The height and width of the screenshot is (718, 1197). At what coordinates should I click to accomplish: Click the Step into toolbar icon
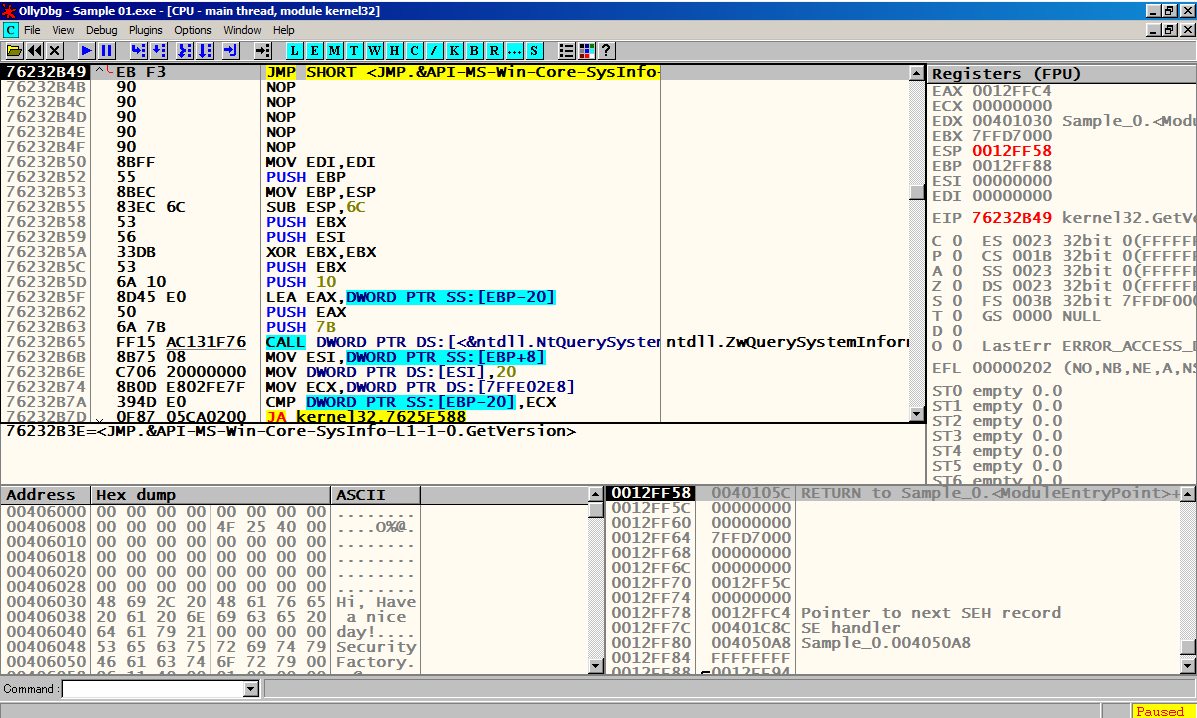(138, 50)
